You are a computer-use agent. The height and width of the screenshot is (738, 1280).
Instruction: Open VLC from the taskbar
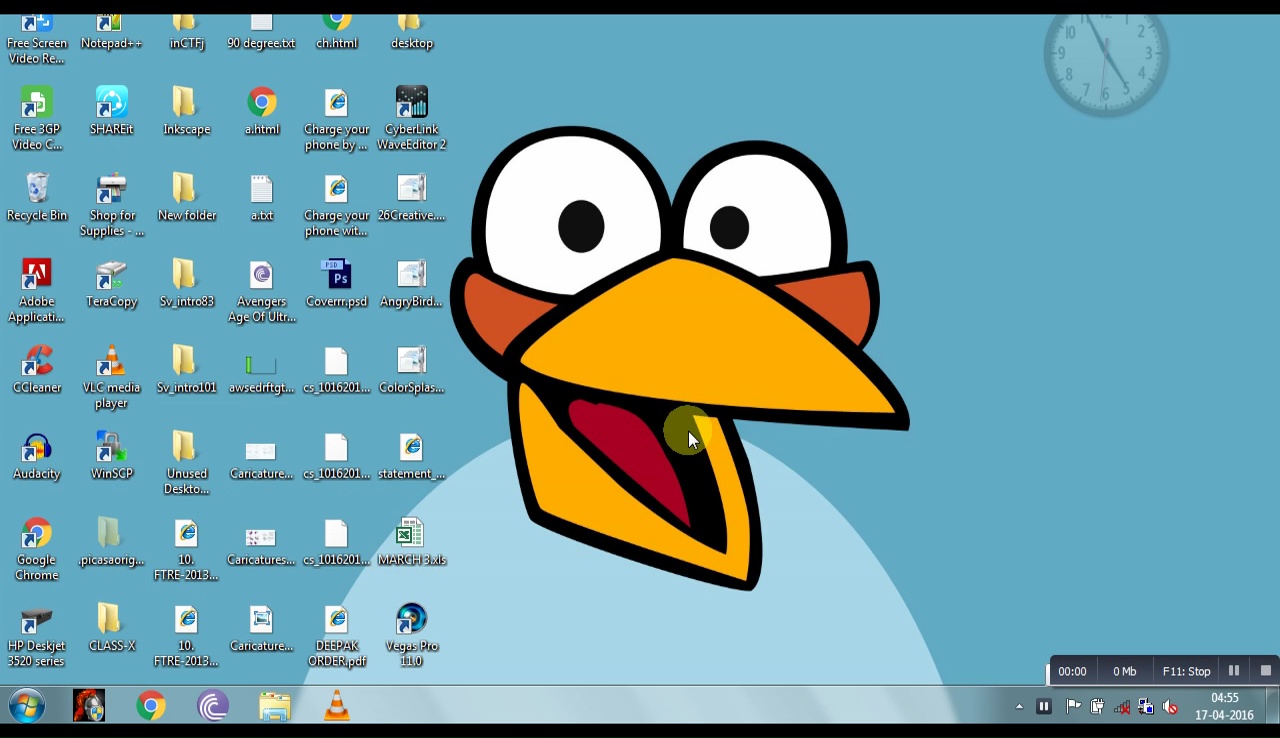337,706
